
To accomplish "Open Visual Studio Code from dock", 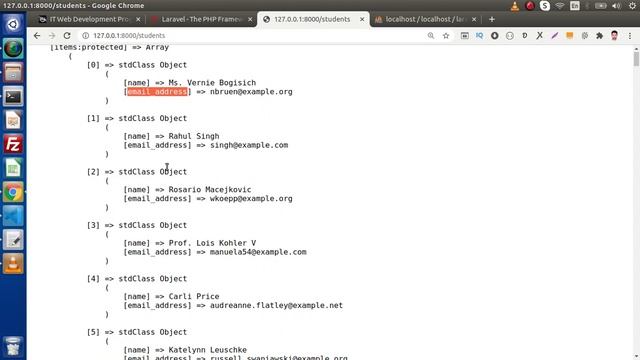I will [x=13, y=216].
